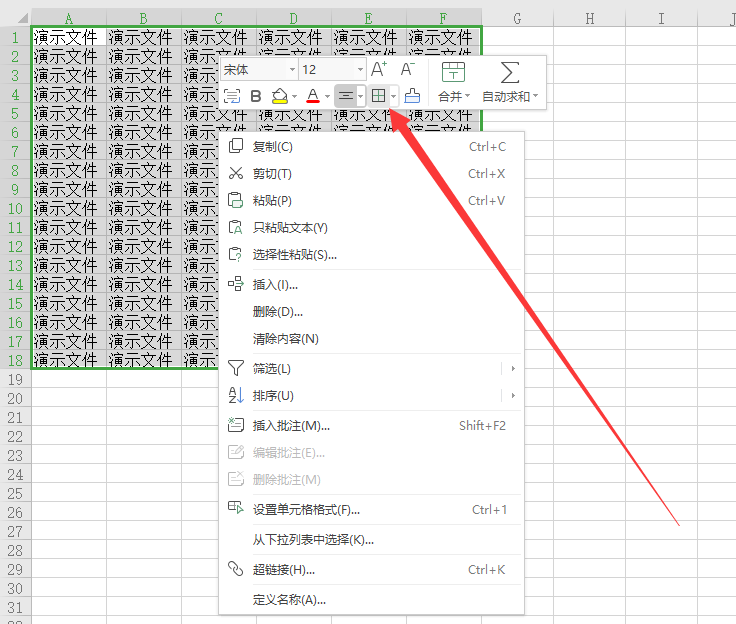Select column A header

pos(69,19)
